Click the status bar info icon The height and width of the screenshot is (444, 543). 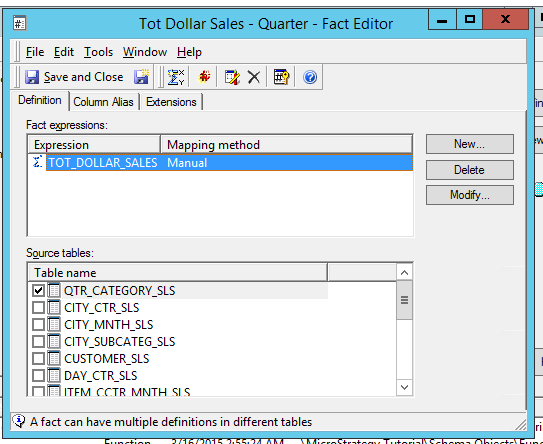[x=19, y=421]
